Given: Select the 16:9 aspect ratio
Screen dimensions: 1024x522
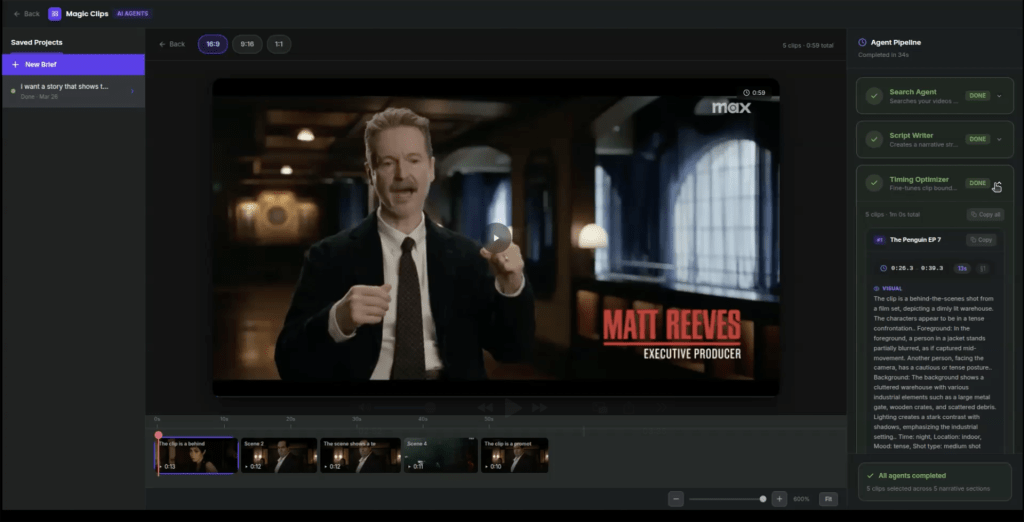Looking at the screenshot, I should 212,44.
